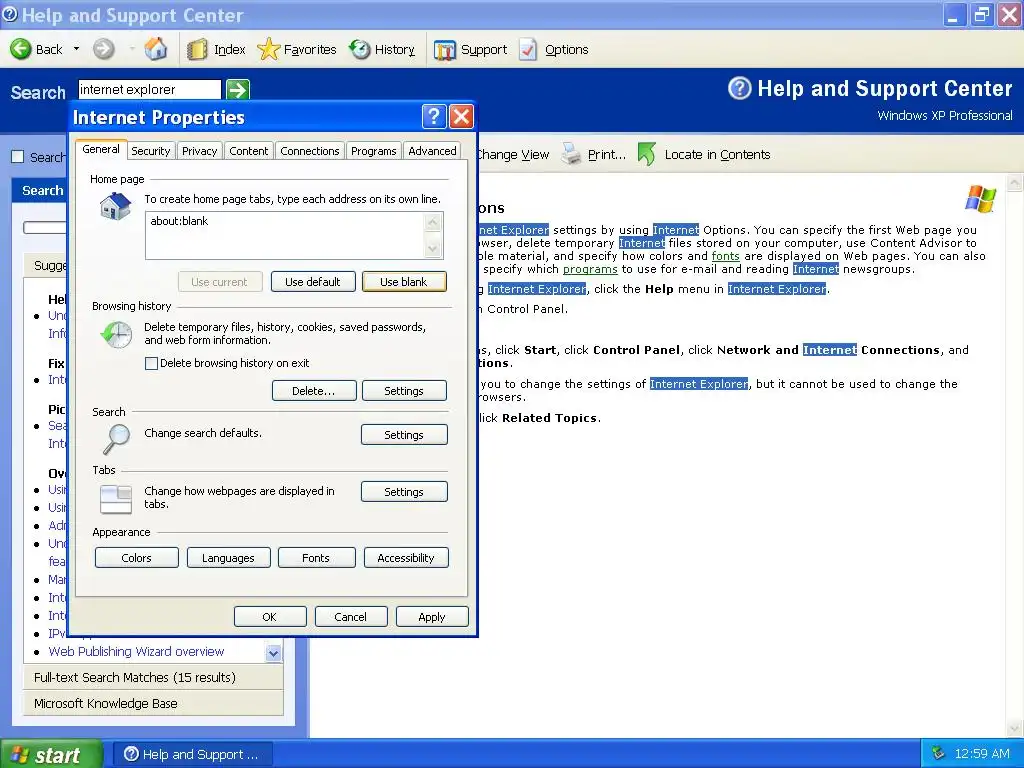Open the Options checklist icon
Screen dimensions: 1024x768
pos(528,50)
